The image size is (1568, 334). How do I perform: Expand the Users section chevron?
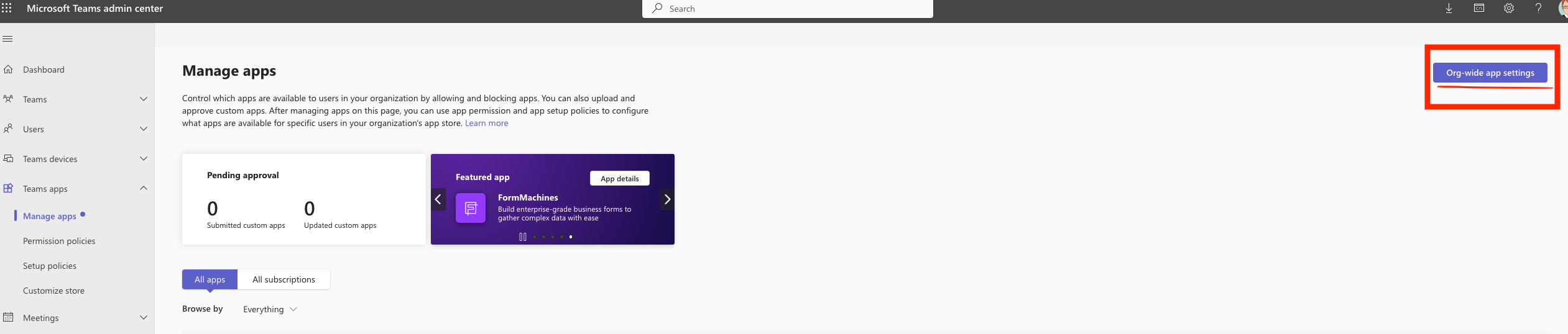pos(144,129)
